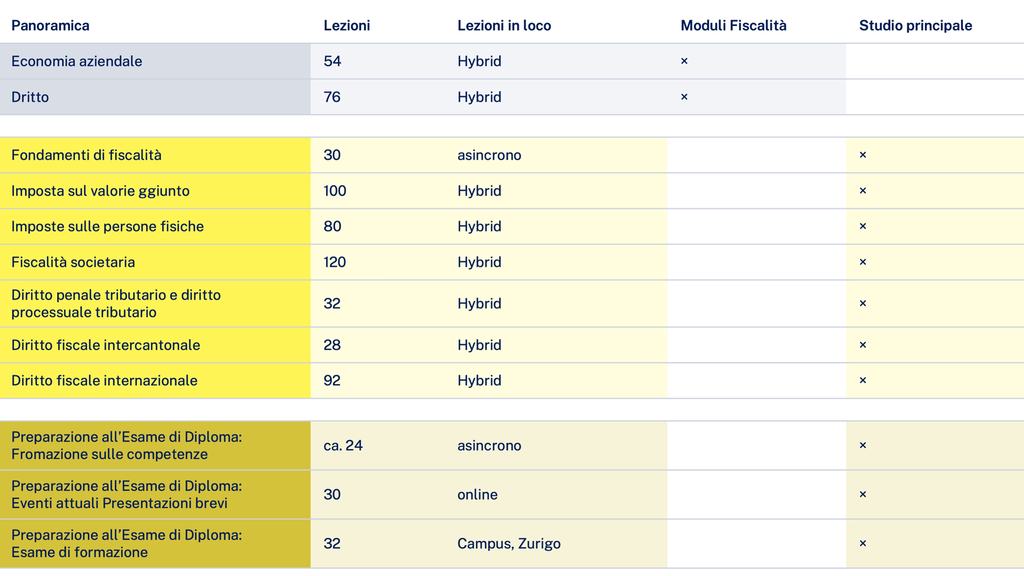Click the × mark for Fondamenti di fiscalità
Screen dimensions: 1024x576
862,155
